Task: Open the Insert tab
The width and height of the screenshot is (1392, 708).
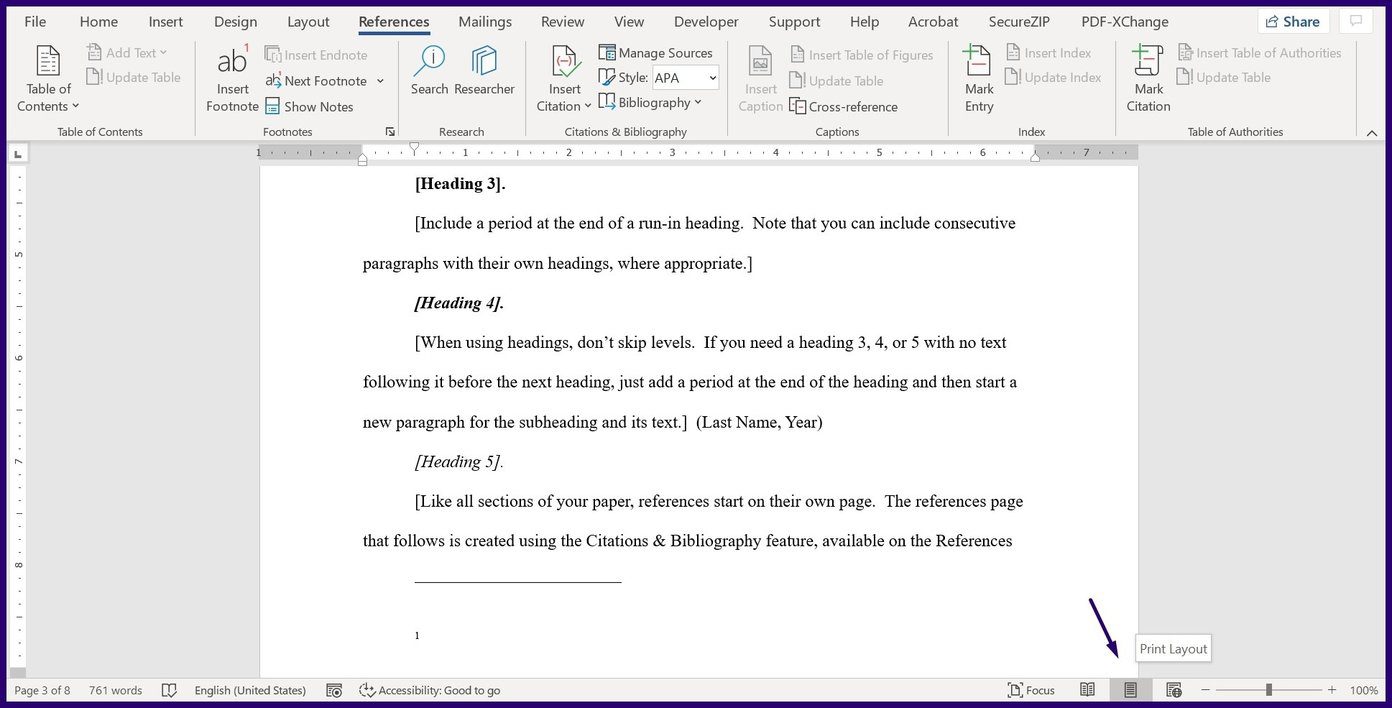Action: pyautogui.click(x=166, y=21)
